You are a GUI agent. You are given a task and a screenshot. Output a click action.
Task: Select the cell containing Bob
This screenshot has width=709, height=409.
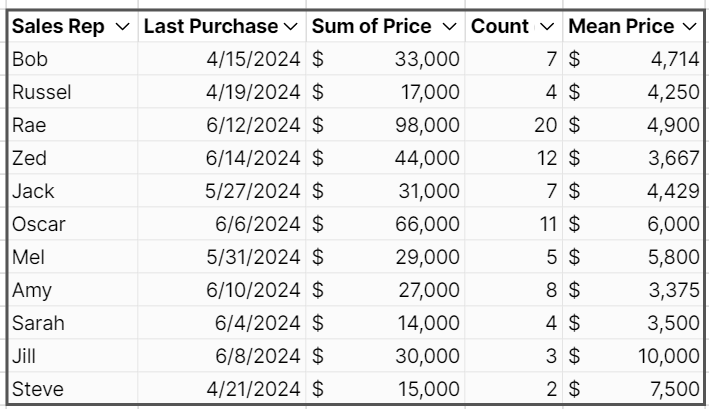pyautogui.click(x=72, y=60)
